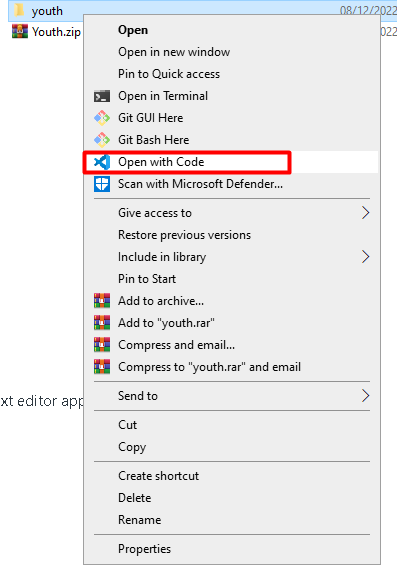Select Open in new window
The width and height of the screenshot is (397, 577).
click(174, 52)
